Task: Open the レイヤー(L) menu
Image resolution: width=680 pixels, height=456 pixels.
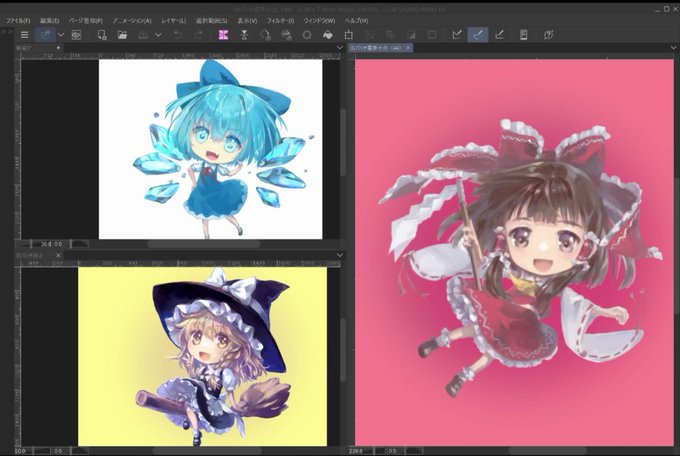Action: coord(173,20)
